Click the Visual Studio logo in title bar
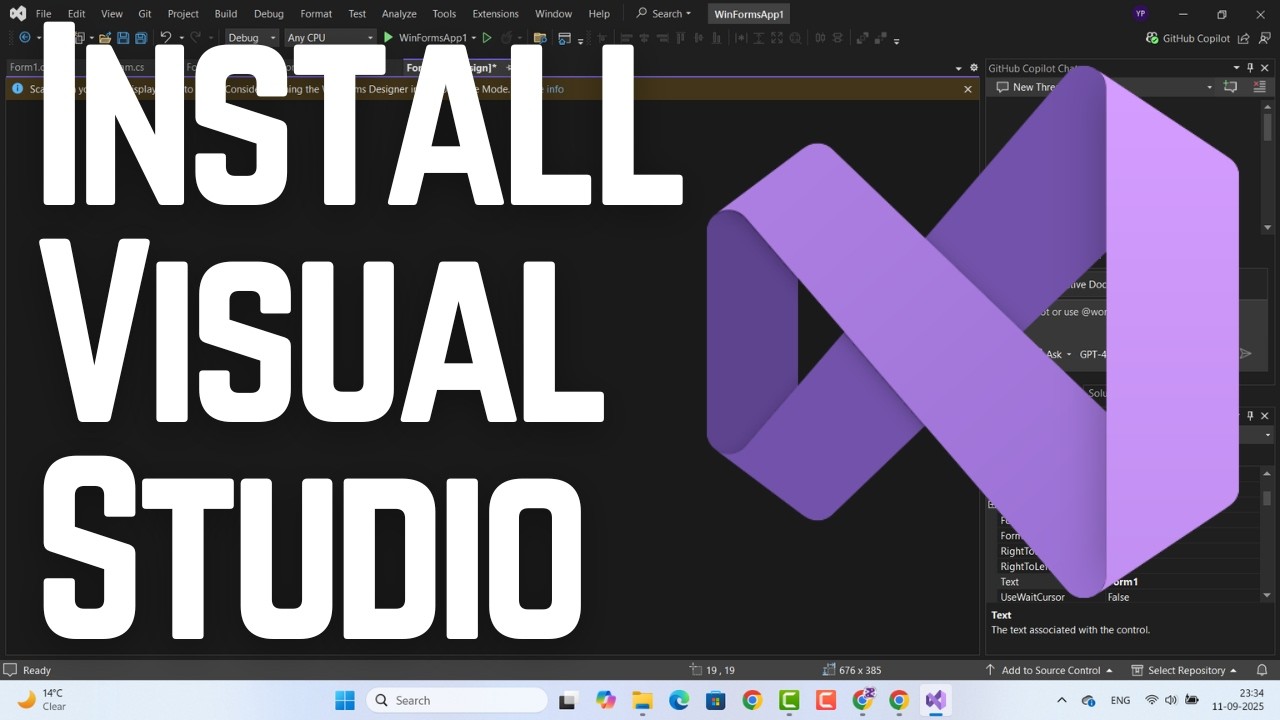The image size is (1280, 720). click(x=17, y=14)
